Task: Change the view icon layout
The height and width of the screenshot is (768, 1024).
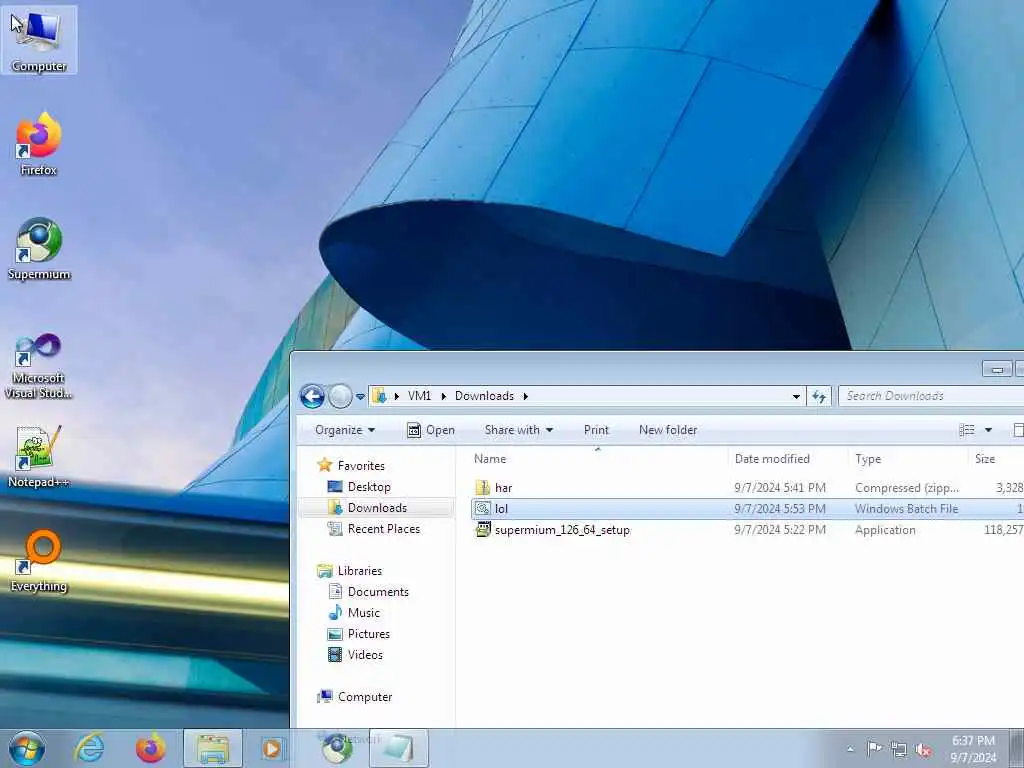Action: (x=967, y=430)
